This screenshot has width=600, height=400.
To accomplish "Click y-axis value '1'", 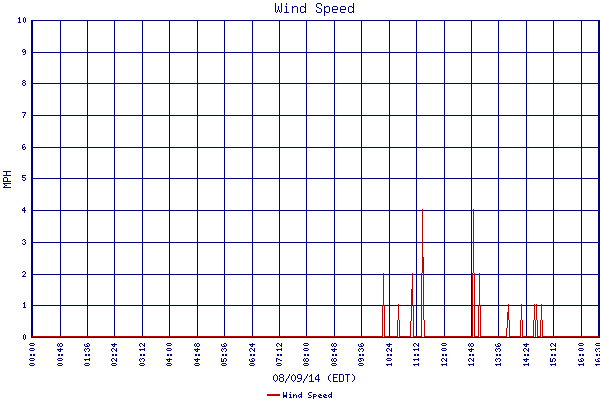I will click(x=24, y=305).
